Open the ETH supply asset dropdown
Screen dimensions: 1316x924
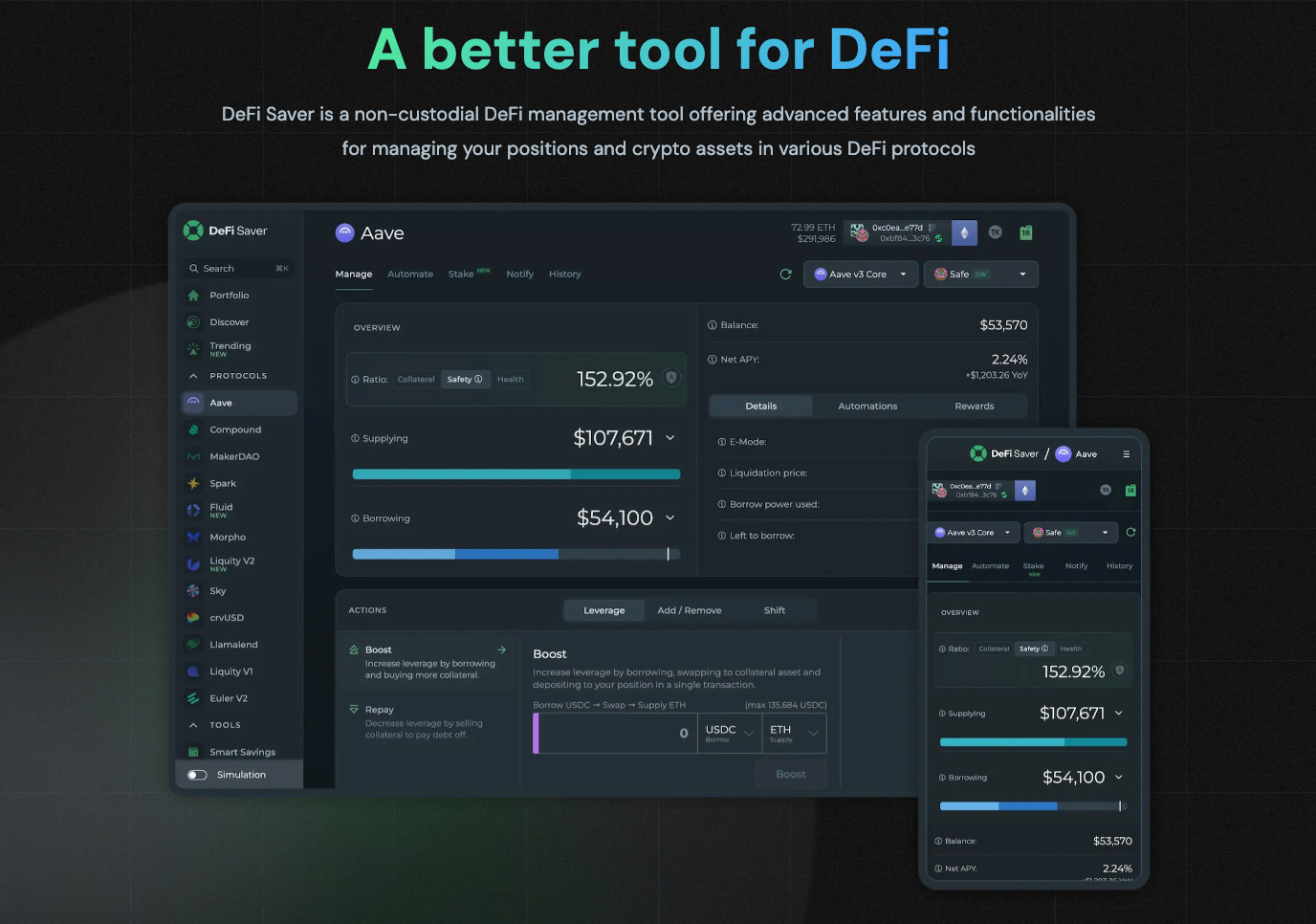pos(795,734)
